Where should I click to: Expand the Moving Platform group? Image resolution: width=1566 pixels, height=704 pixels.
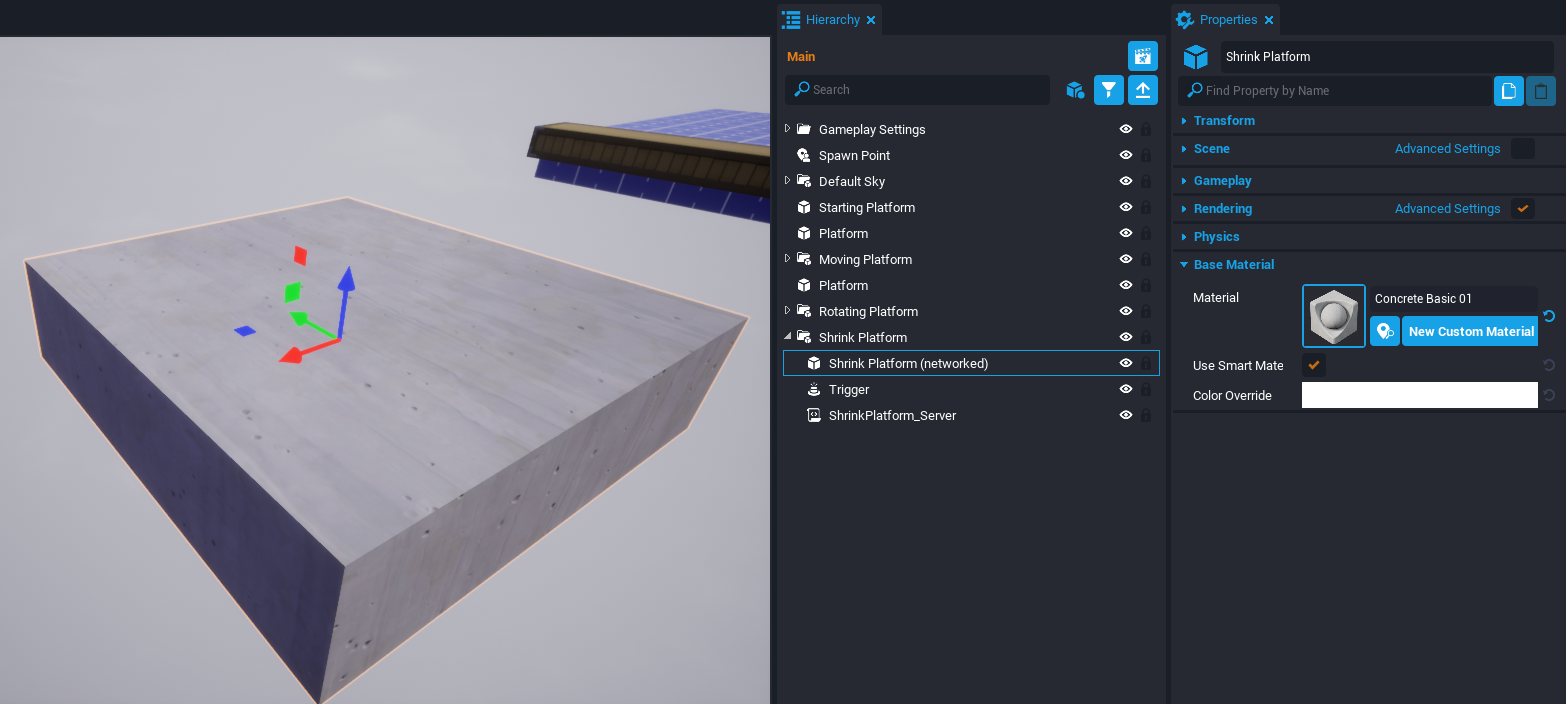click(788, 259)
